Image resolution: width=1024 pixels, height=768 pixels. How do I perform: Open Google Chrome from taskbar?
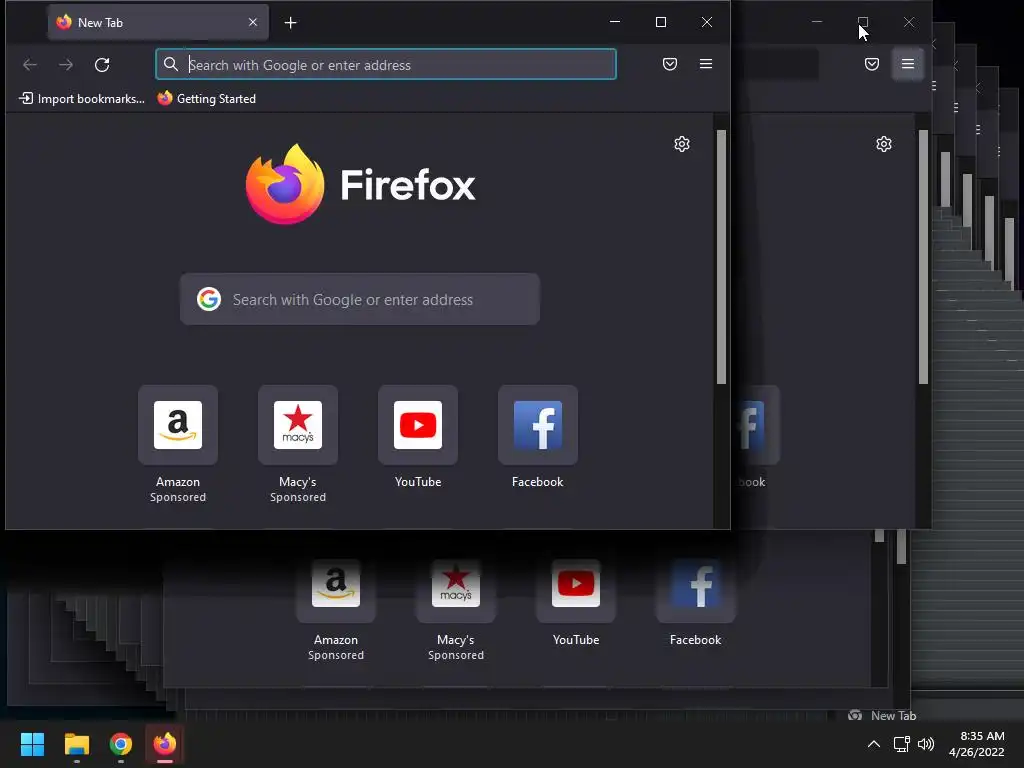tap(120, 744)
